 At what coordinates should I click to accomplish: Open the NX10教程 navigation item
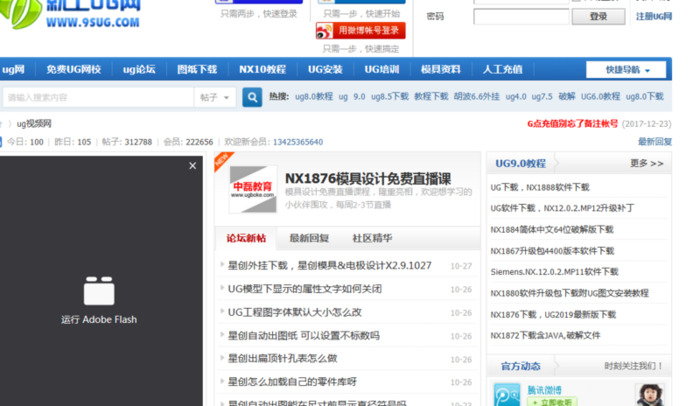click(262, 69)
